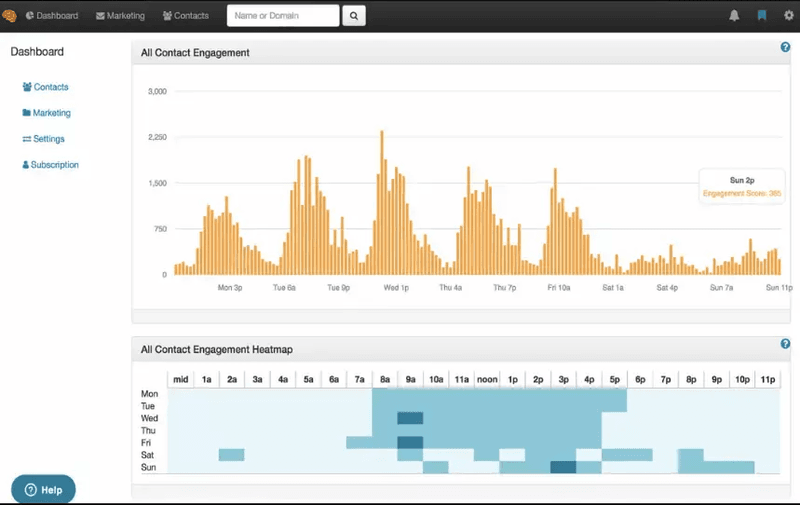This screenshot has height=505, width=800.
Task: Click the search magnifier button
Action: (x=354, y=16)
